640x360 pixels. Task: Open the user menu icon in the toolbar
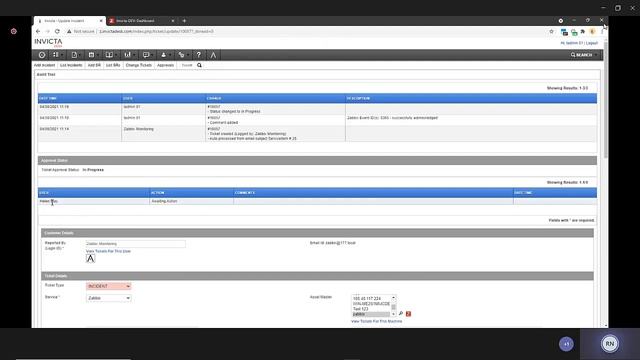164,55
